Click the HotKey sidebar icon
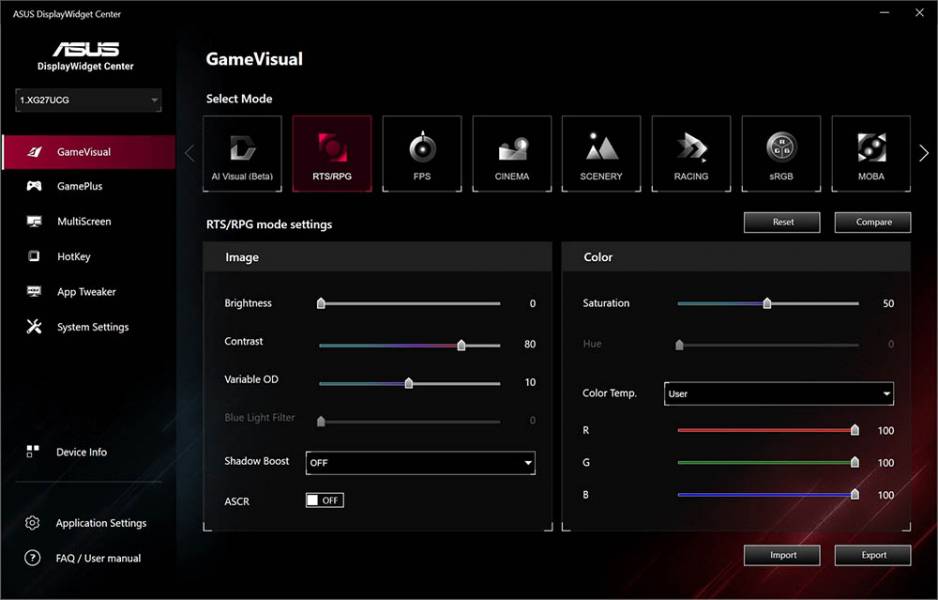Viewport: 938px width, 600px height. click(x=34, y=256)
